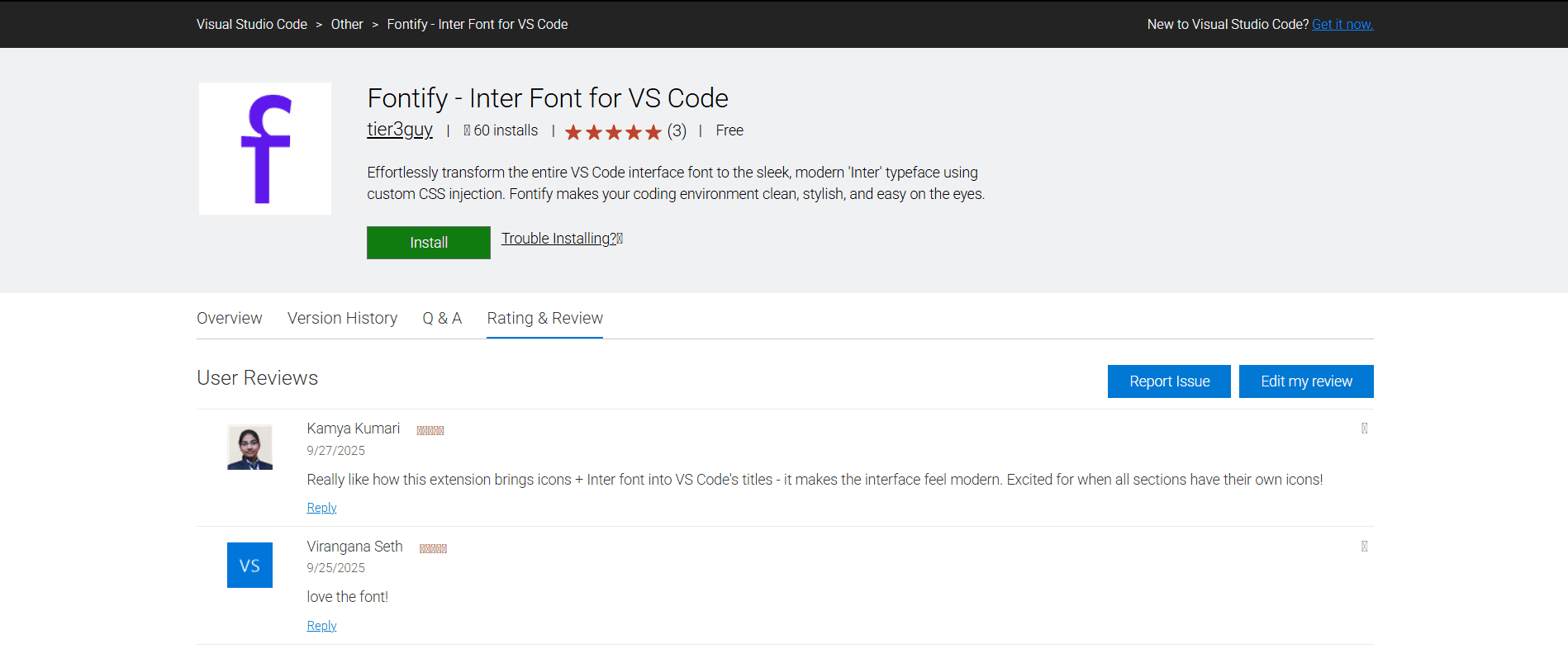The image size is (1568, 663).
Task: Open Edit my review
Action: tap(1306, 381)
